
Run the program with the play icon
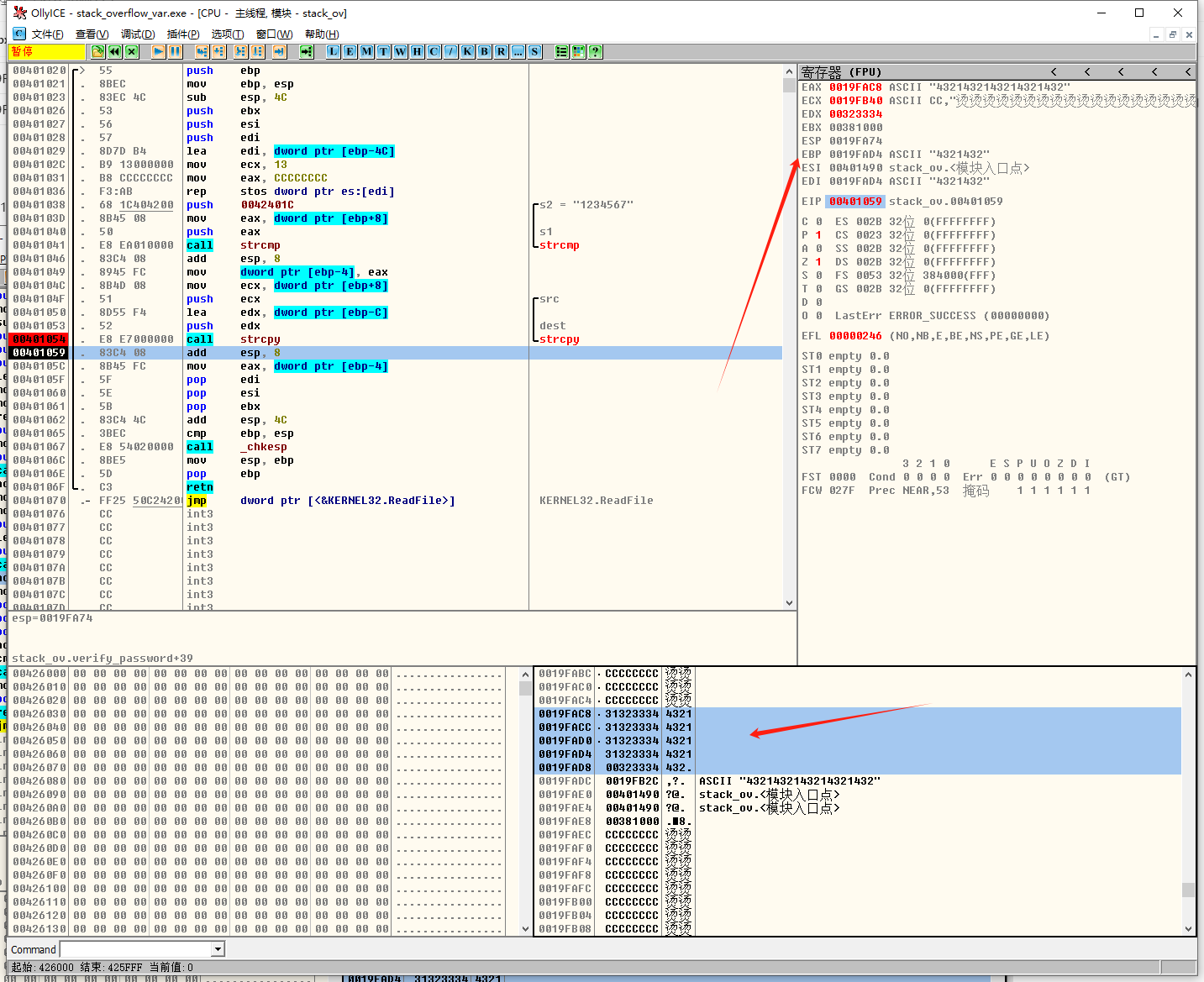[x=158, y=52]
